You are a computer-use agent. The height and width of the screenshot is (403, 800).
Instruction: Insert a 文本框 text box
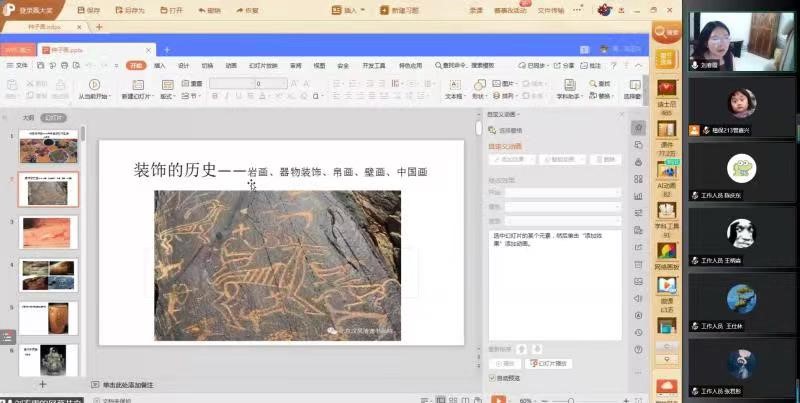coord(453,86)
